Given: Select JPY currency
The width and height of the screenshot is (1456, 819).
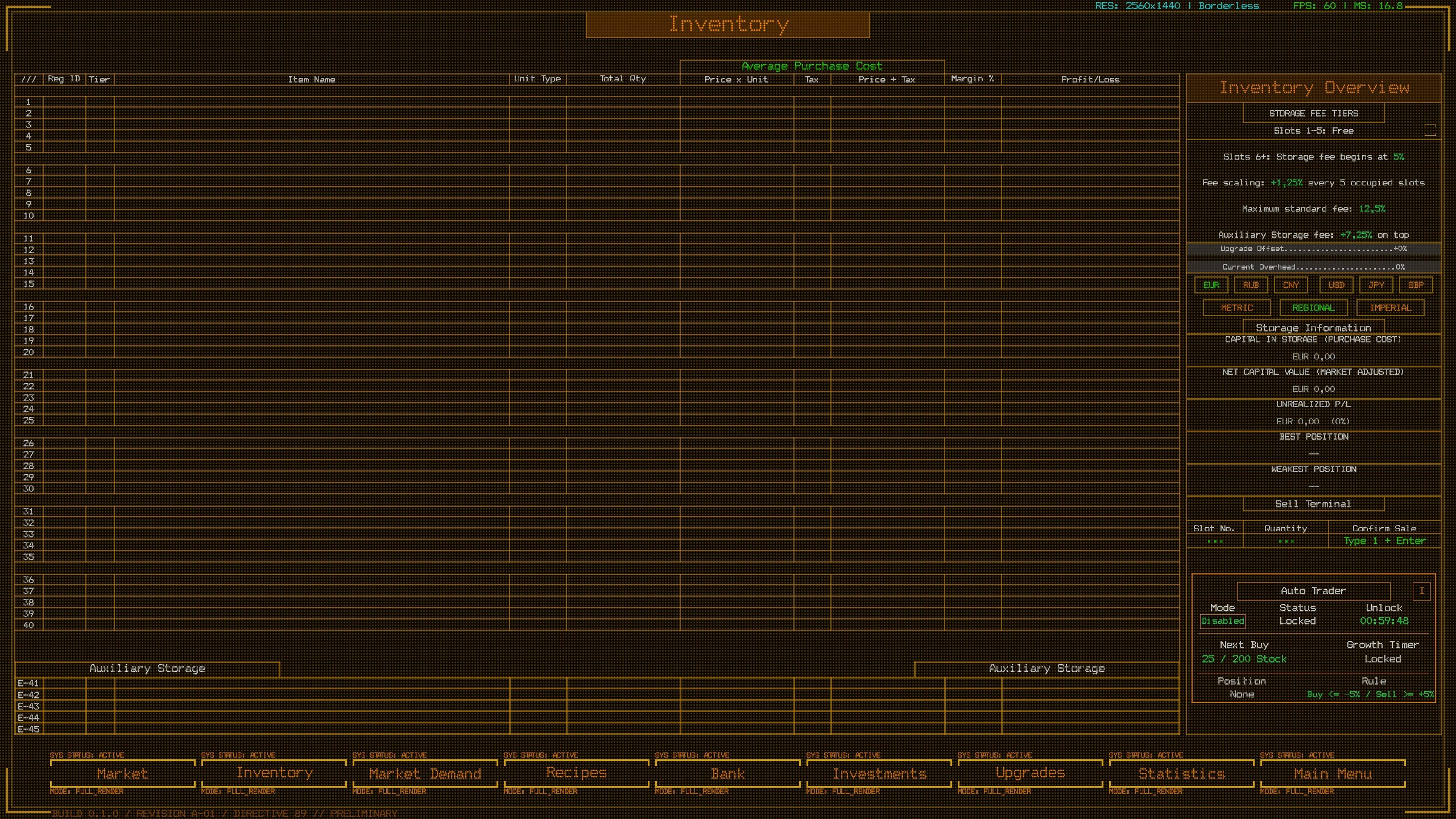Looking at the screenshot, I should coord(1376,285).
